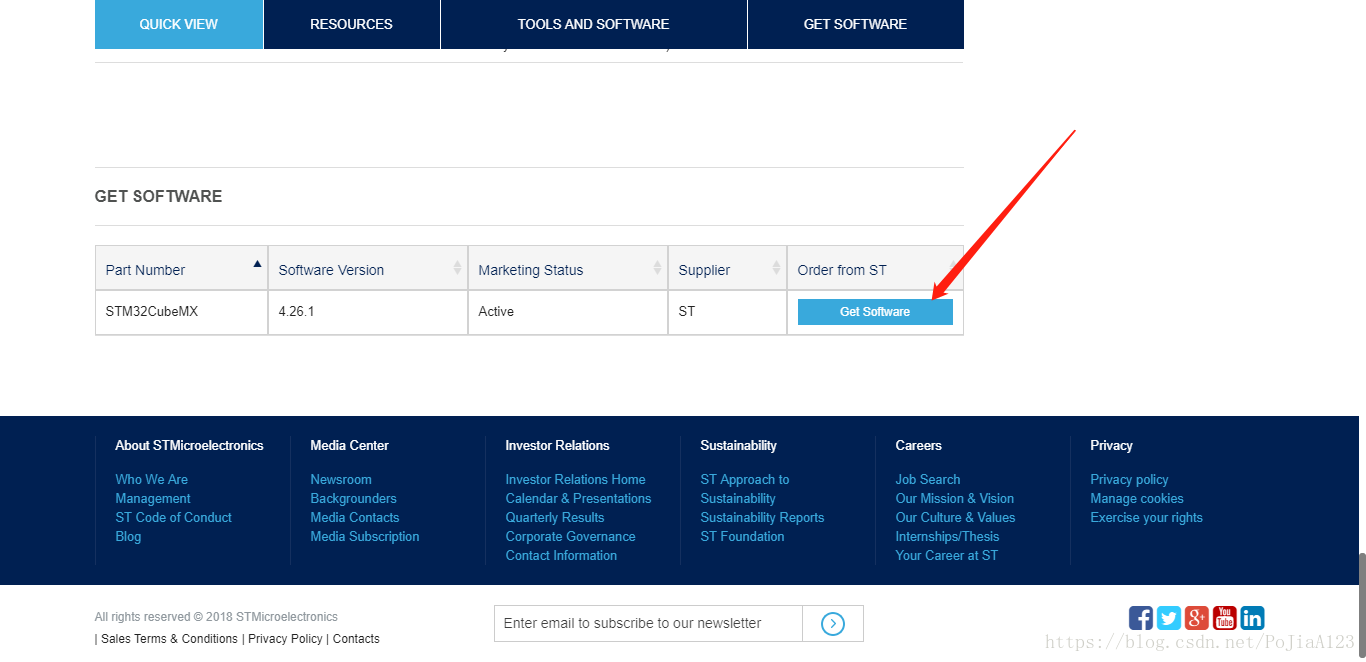This screenshot has width=1366, height=662.
Task: Open the ST Foundation link
Action: point(743,537)
